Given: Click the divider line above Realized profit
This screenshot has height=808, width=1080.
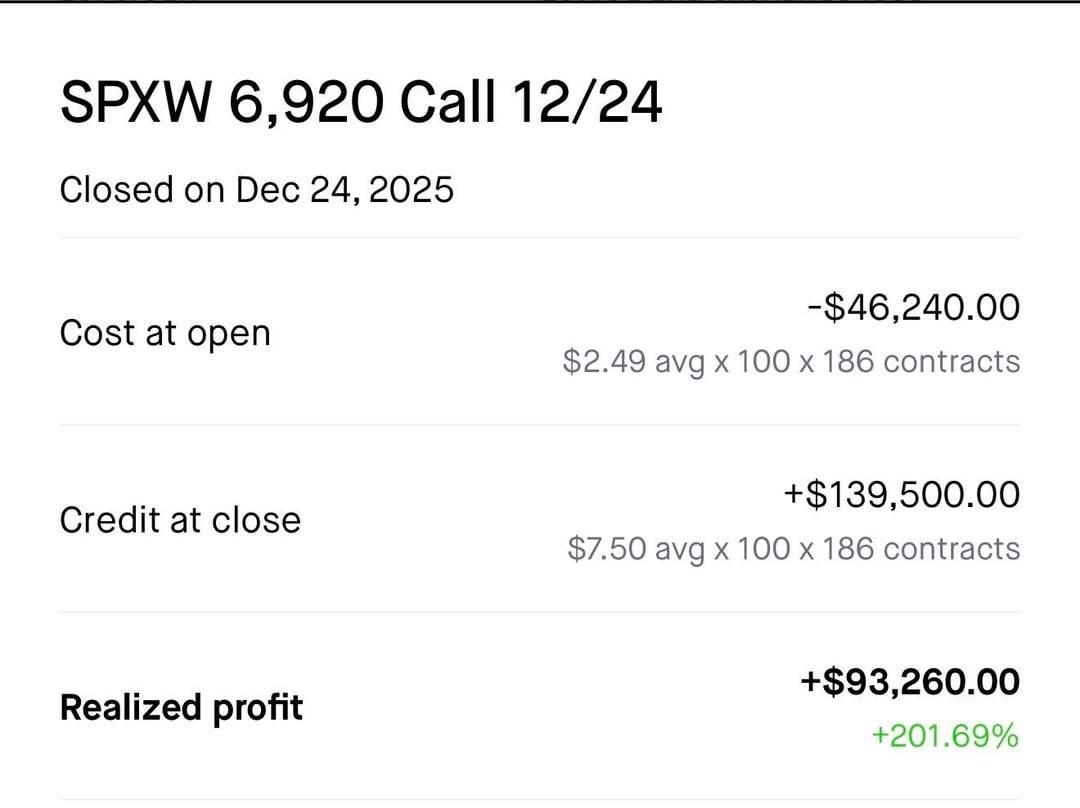Looking at the screenshot, I should (540, 612).
